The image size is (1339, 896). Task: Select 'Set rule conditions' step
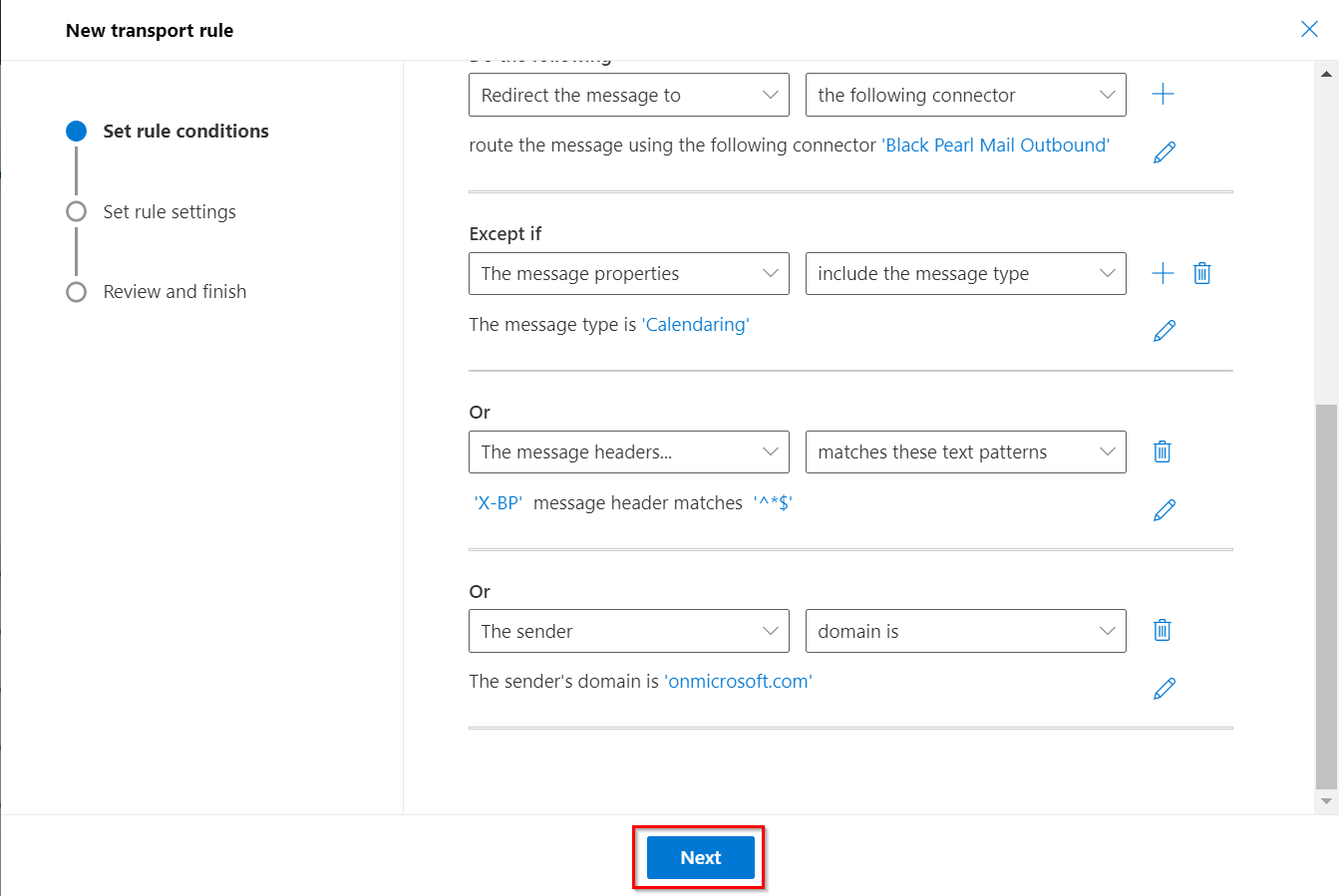[x=185, y=131]
